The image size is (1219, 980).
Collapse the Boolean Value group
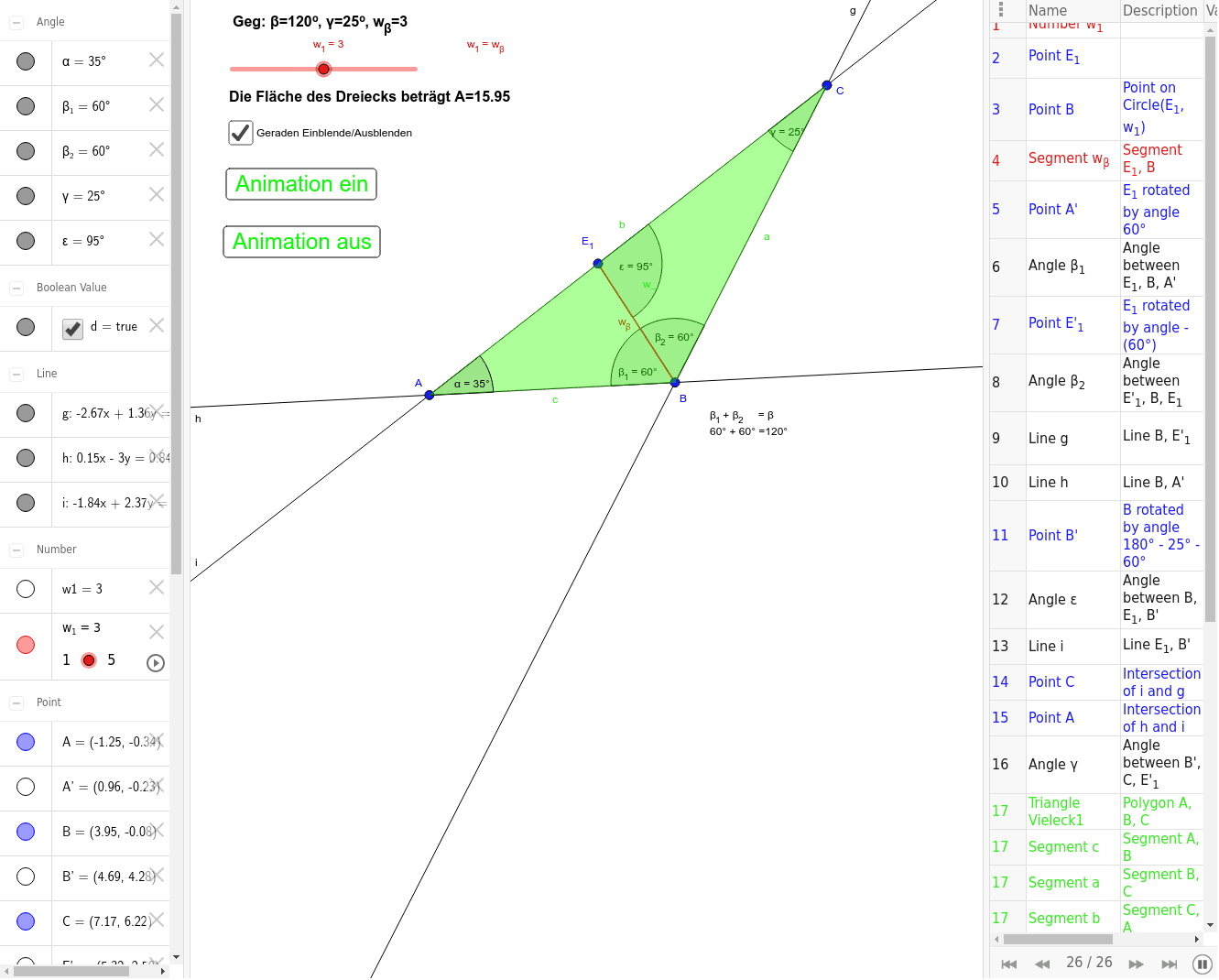pyautogui.click(x=16, y=288)
